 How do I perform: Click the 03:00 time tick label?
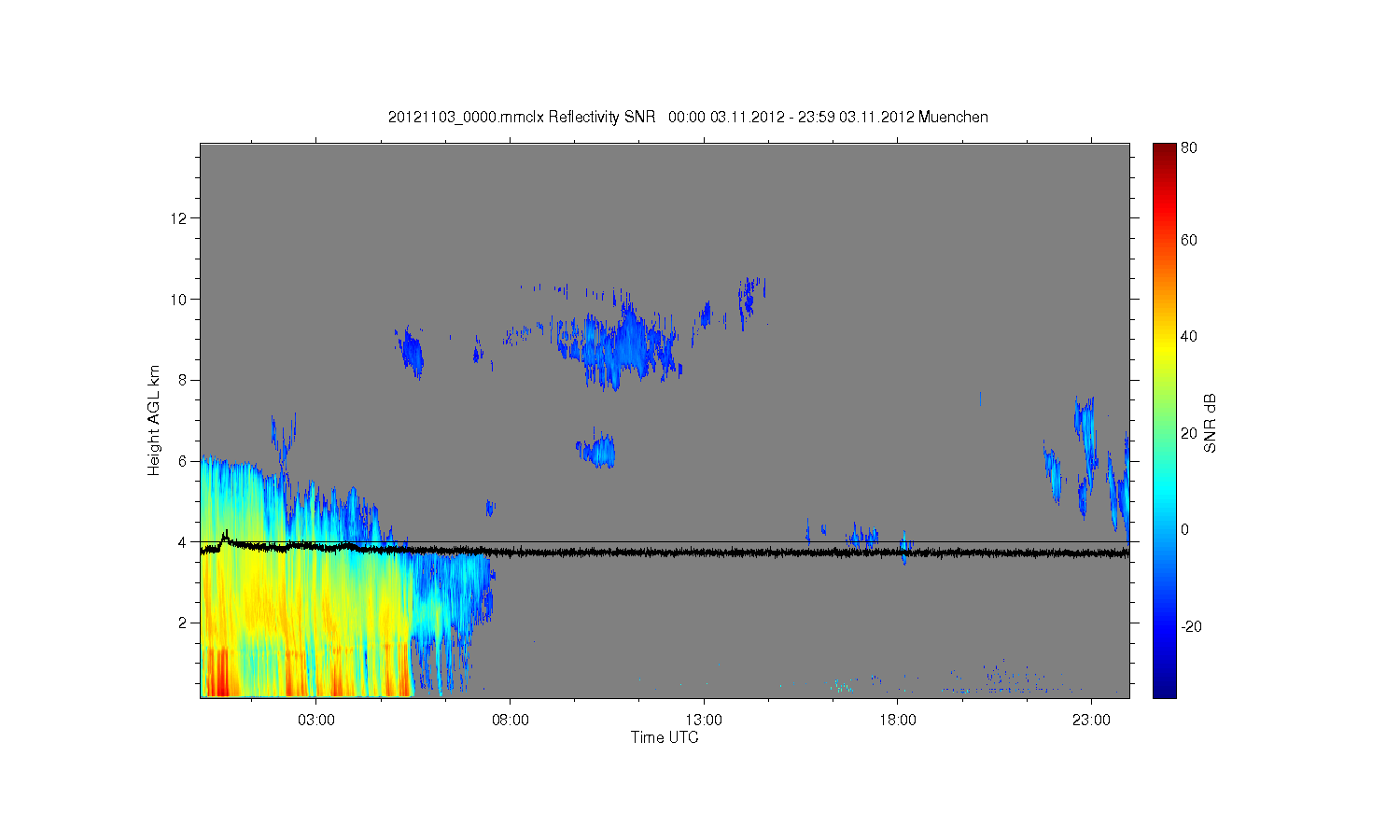point(316,720)
